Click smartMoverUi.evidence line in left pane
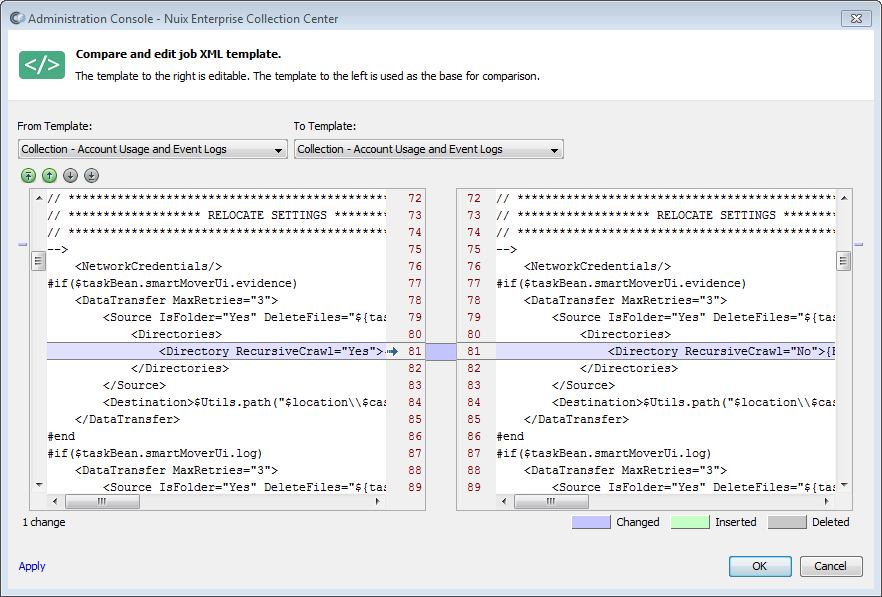The image size is (882, 597). click(x=172, y=283)
